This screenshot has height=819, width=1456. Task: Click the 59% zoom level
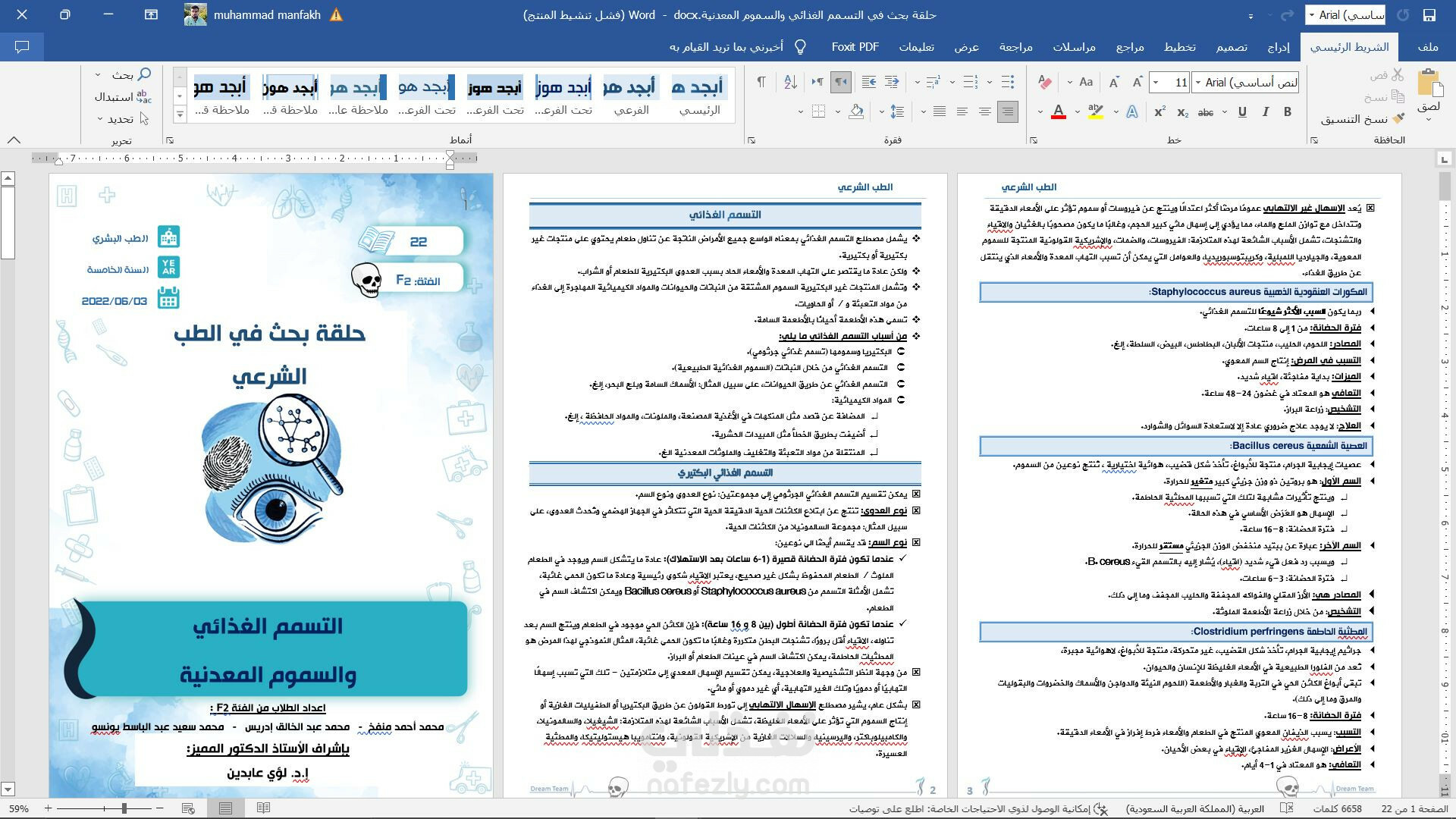[x=19, y=809]
